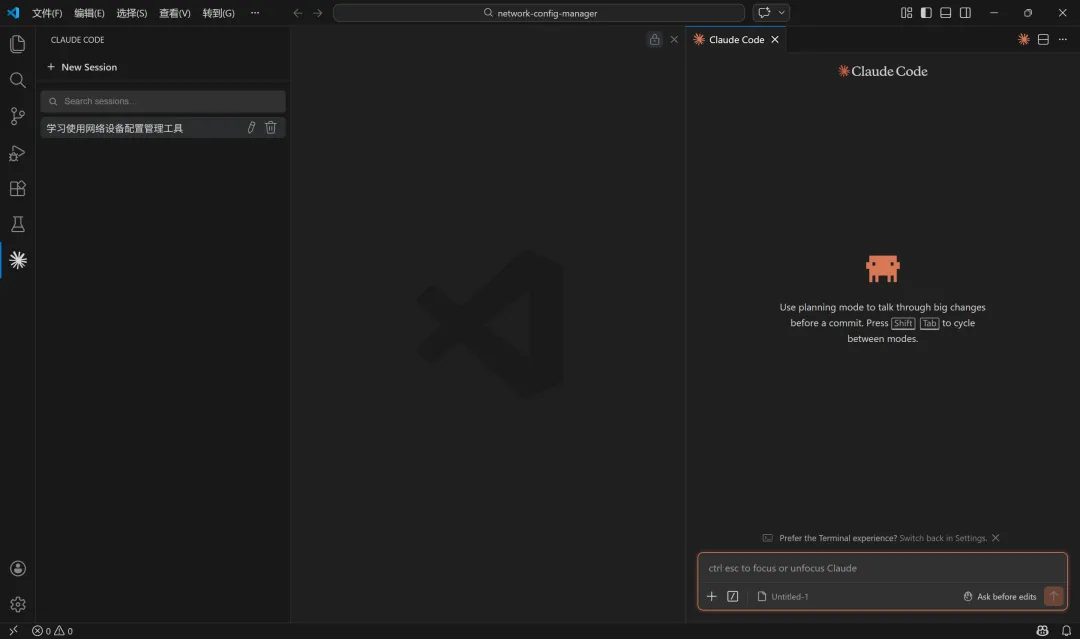Add attachment with plus icon in prompt box

click(x=712, y=596)
